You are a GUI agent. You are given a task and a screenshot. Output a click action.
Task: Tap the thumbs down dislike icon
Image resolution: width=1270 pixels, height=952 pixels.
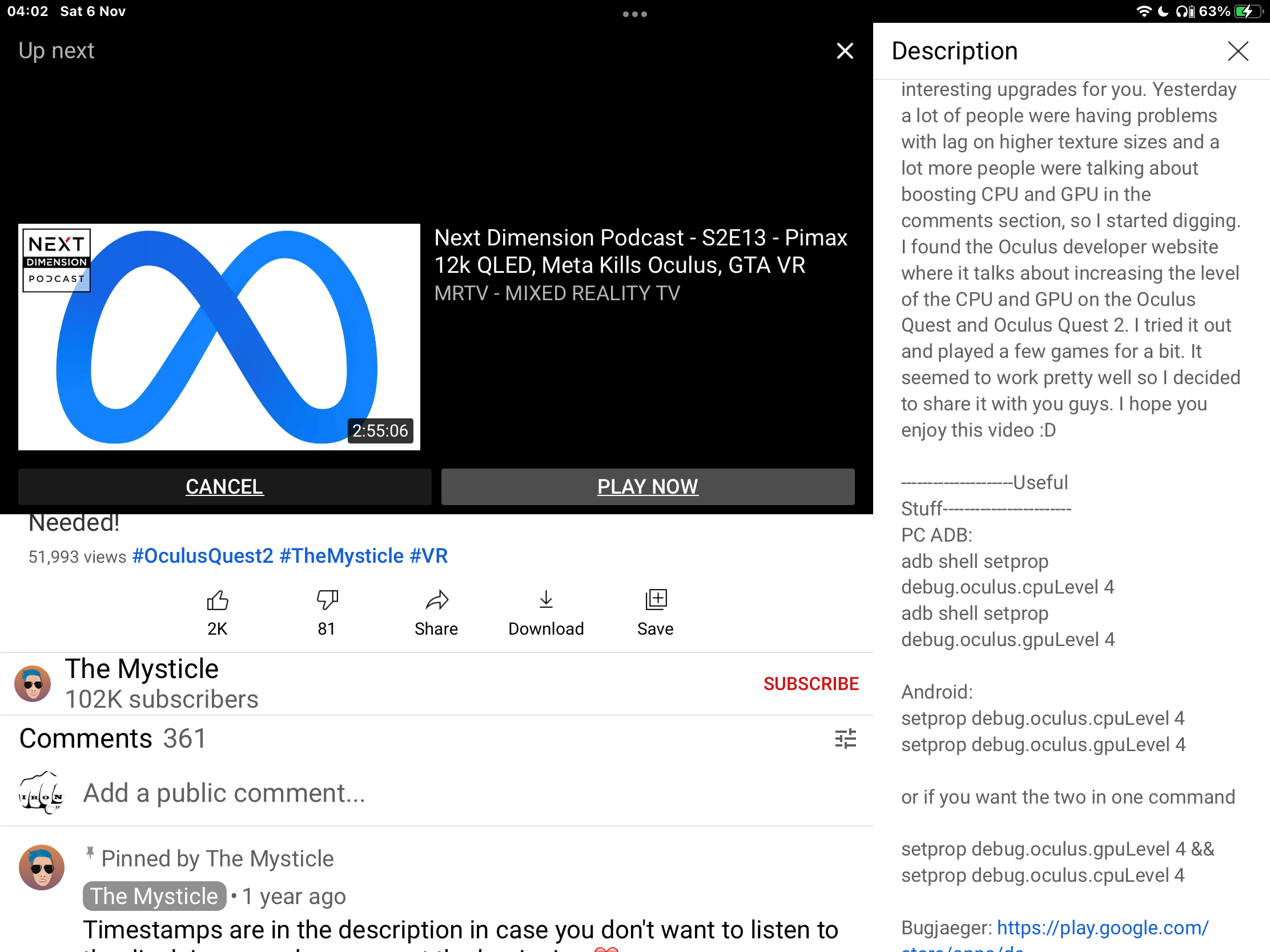pos(327,600)
